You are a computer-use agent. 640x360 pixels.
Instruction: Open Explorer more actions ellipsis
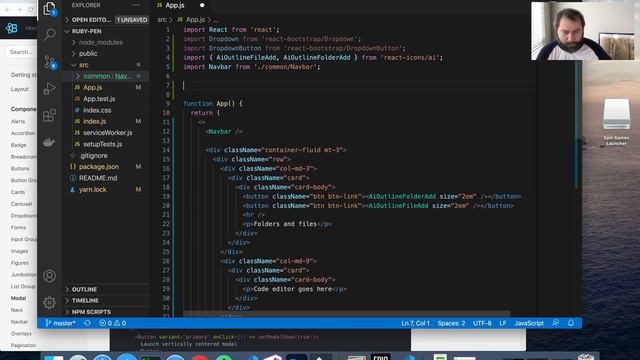click(x=136, y=5)
